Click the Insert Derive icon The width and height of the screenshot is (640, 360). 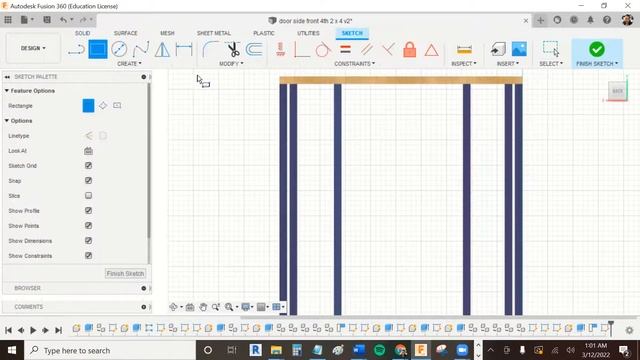pos(498,49)
